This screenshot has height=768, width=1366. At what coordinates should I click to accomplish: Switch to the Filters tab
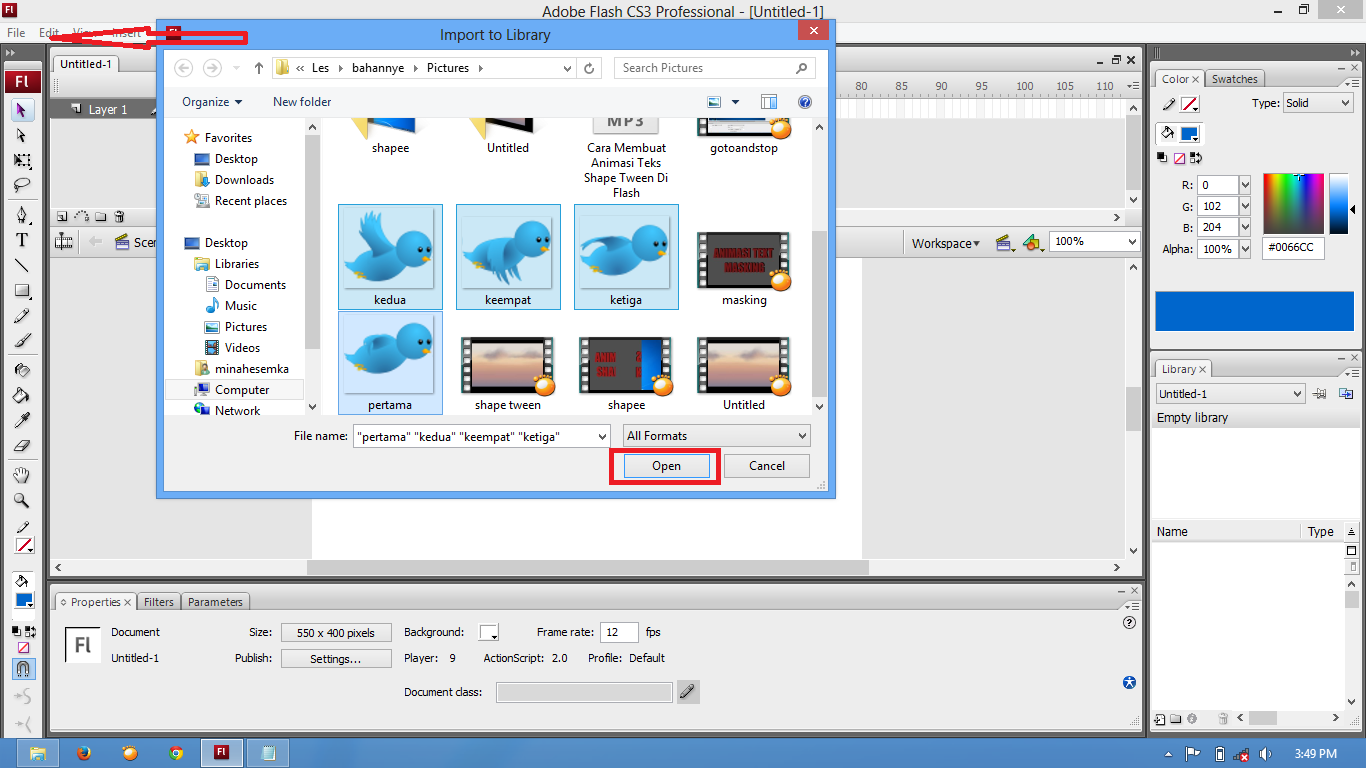click(x=159, y=602)
